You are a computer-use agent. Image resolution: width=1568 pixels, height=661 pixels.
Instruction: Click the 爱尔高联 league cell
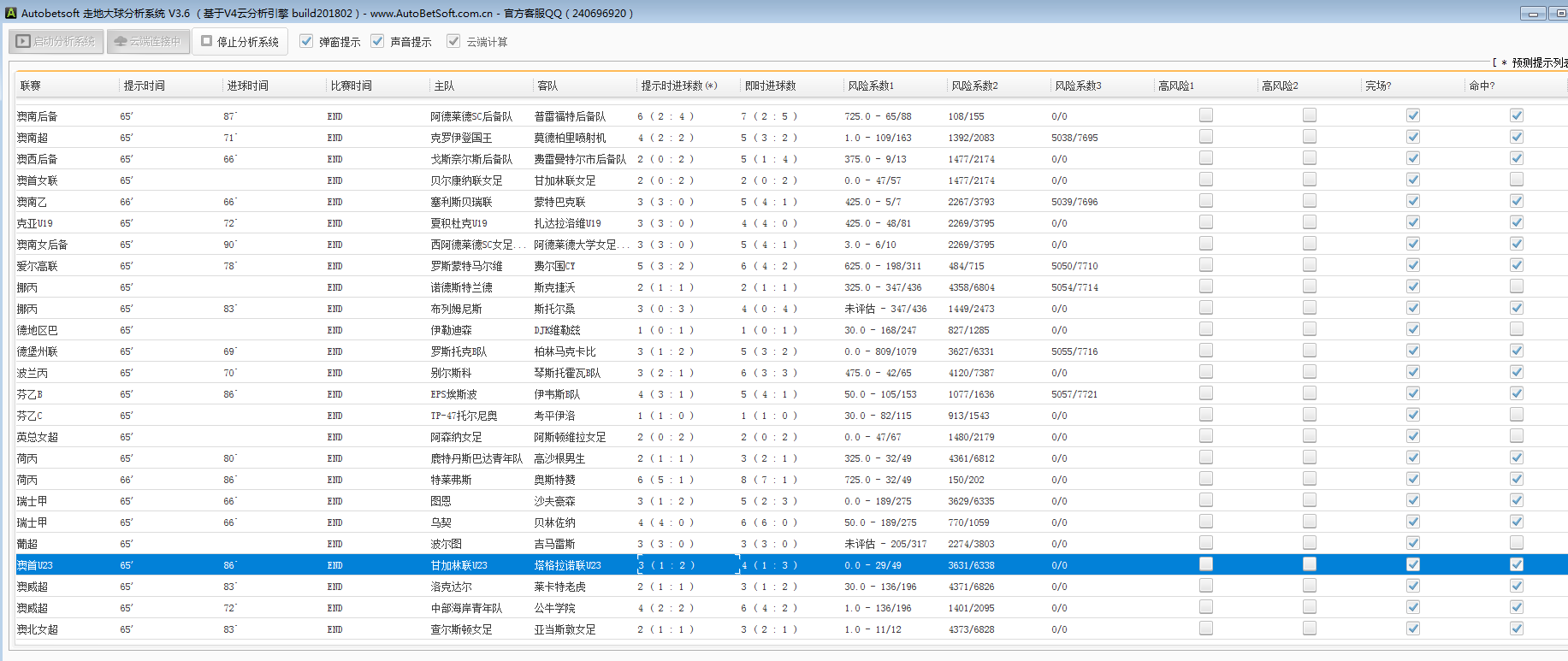pos(38,266)
